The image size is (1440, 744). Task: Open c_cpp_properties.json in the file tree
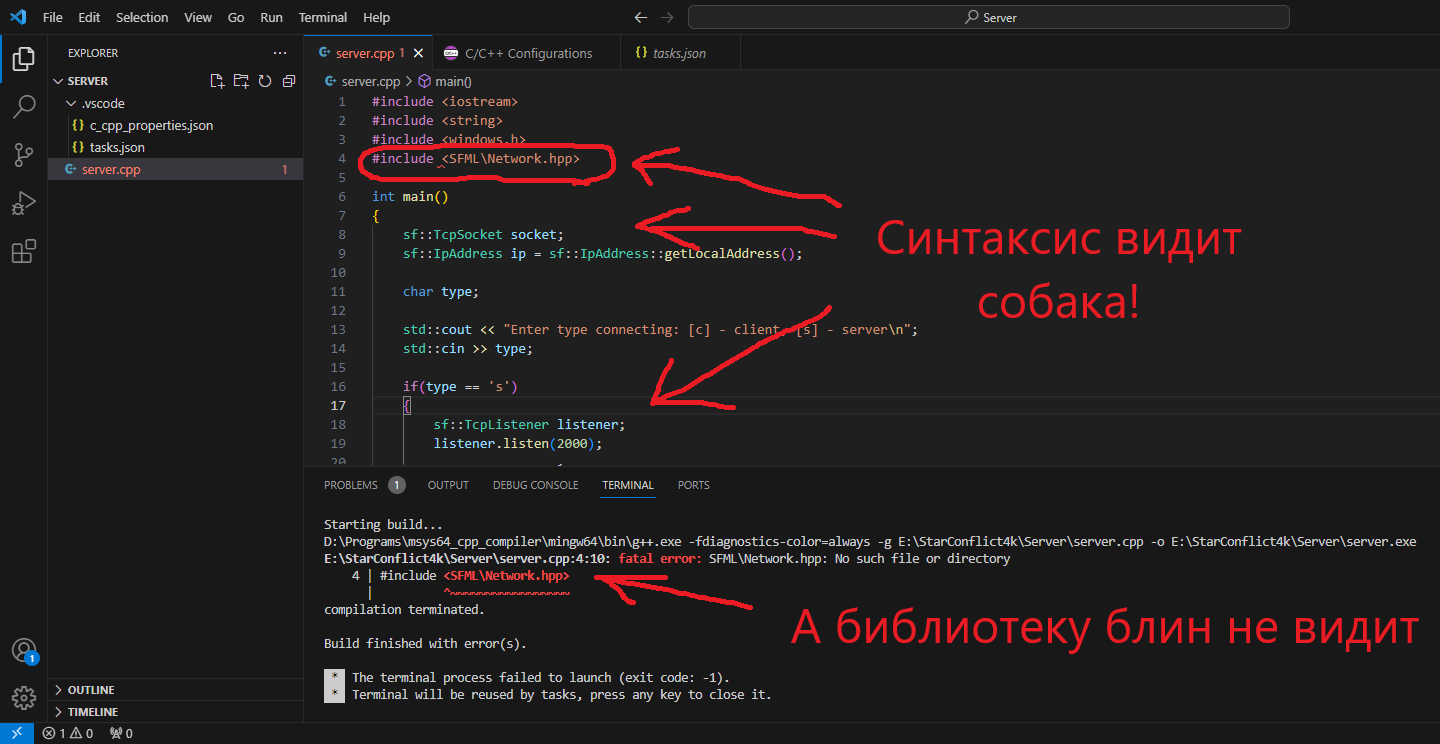pos(151,125)
